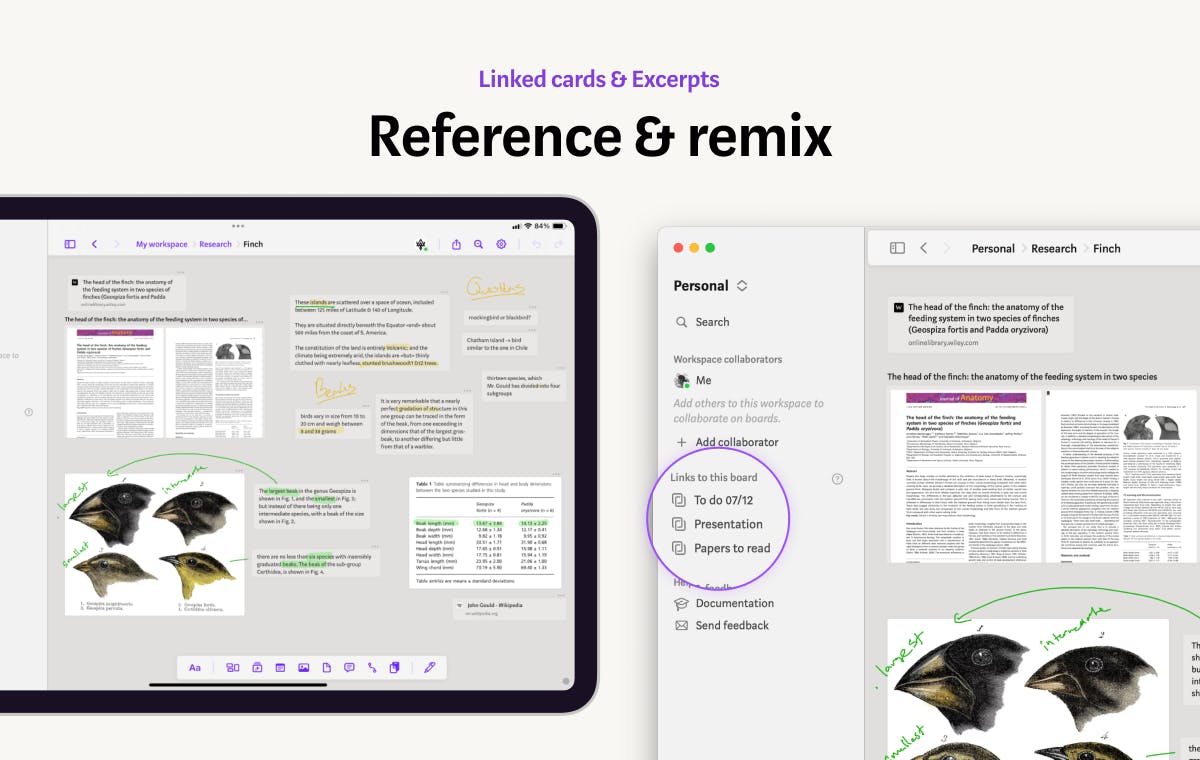This screenshot has width=1200, height=760.
Task: Click the redo arrow in the iPad toolbar
Action: 558,244
